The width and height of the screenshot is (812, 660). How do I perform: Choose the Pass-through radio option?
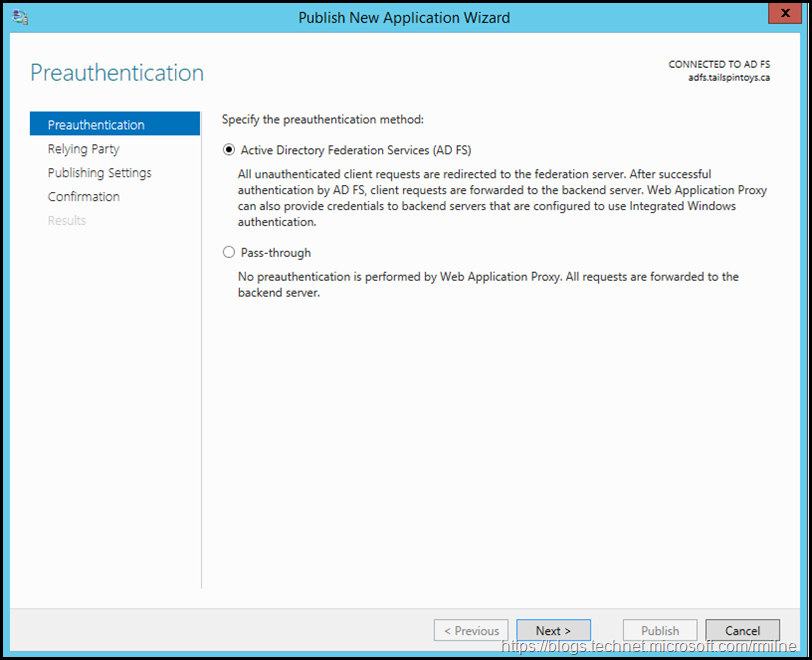click(229, 253)
